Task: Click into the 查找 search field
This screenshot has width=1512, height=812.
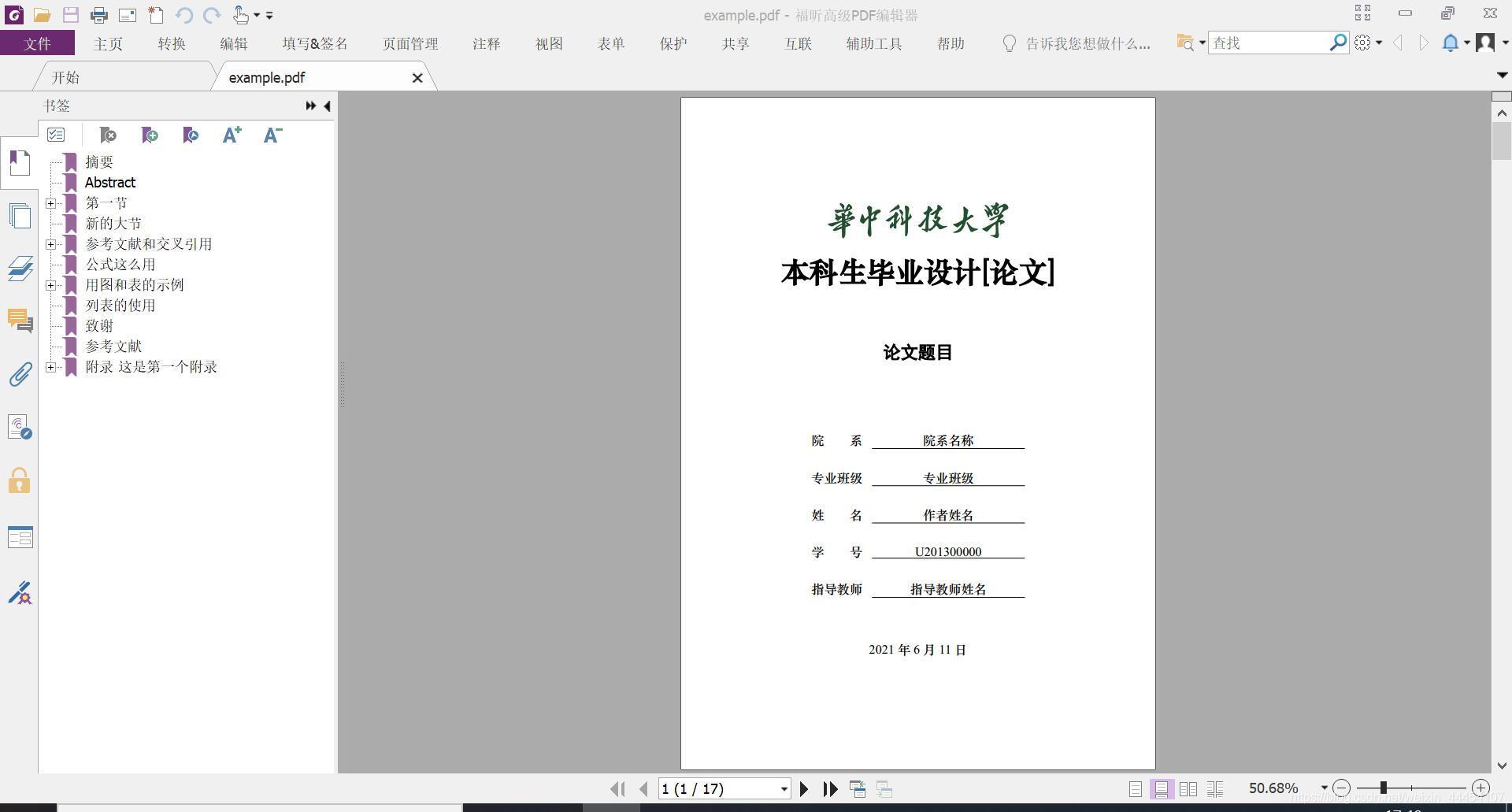Action: [1268, 43]
